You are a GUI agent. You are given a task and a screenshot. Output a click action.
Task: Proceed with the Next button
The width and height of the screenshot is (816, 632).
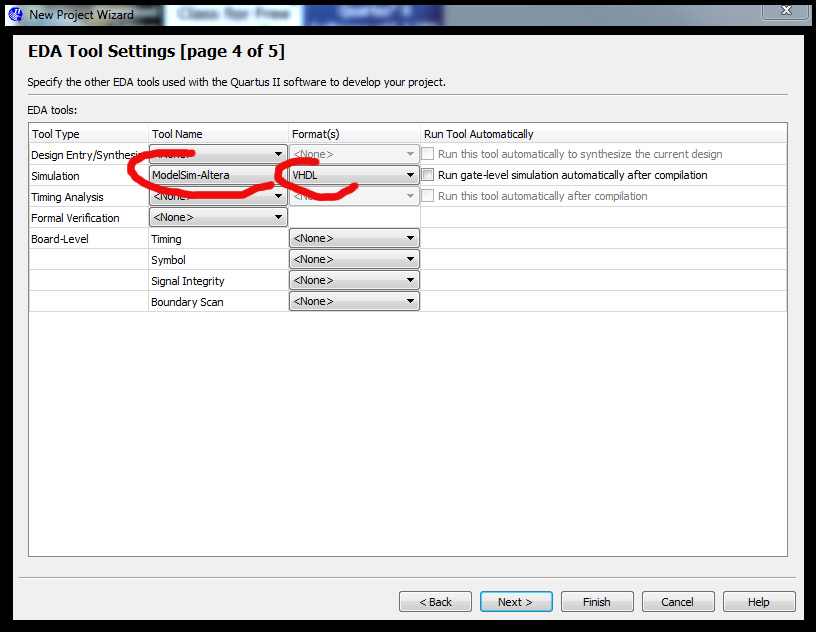516,602
